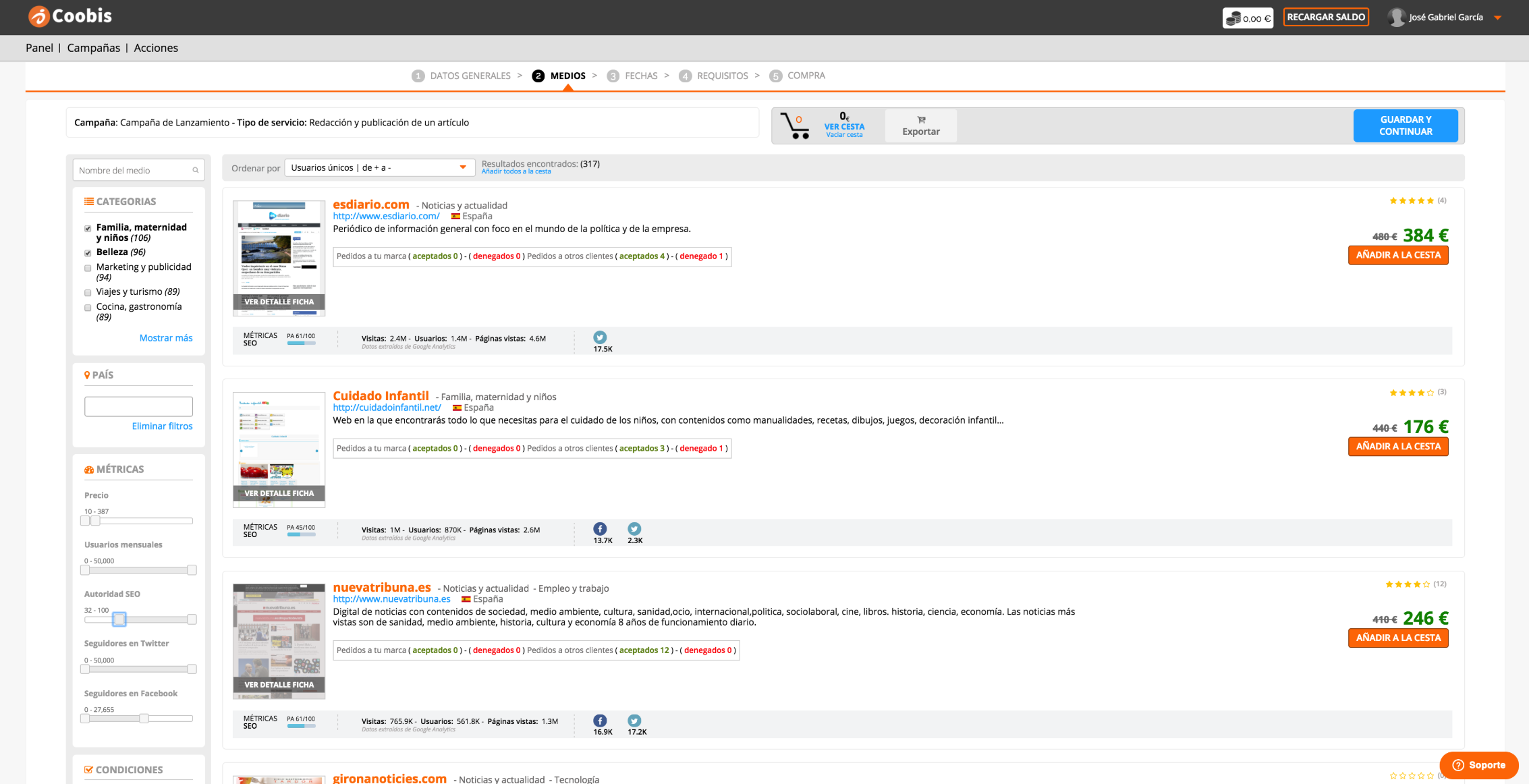1529x784 pixels.
Task: Open the Ordenar por dropdown
Action: (379, 167)
